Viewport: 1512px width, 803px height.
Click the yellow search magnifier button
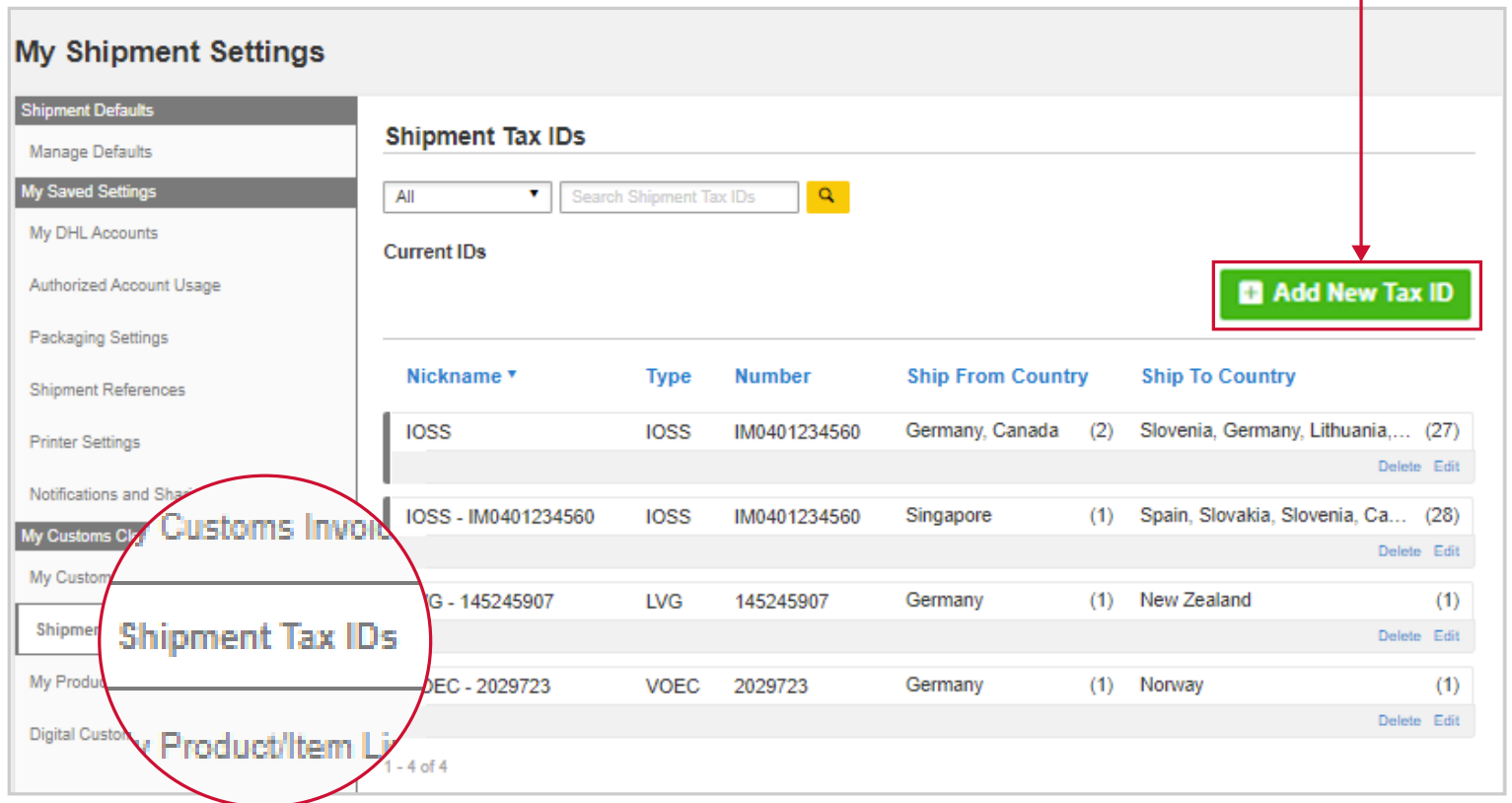tap(827, 197)
